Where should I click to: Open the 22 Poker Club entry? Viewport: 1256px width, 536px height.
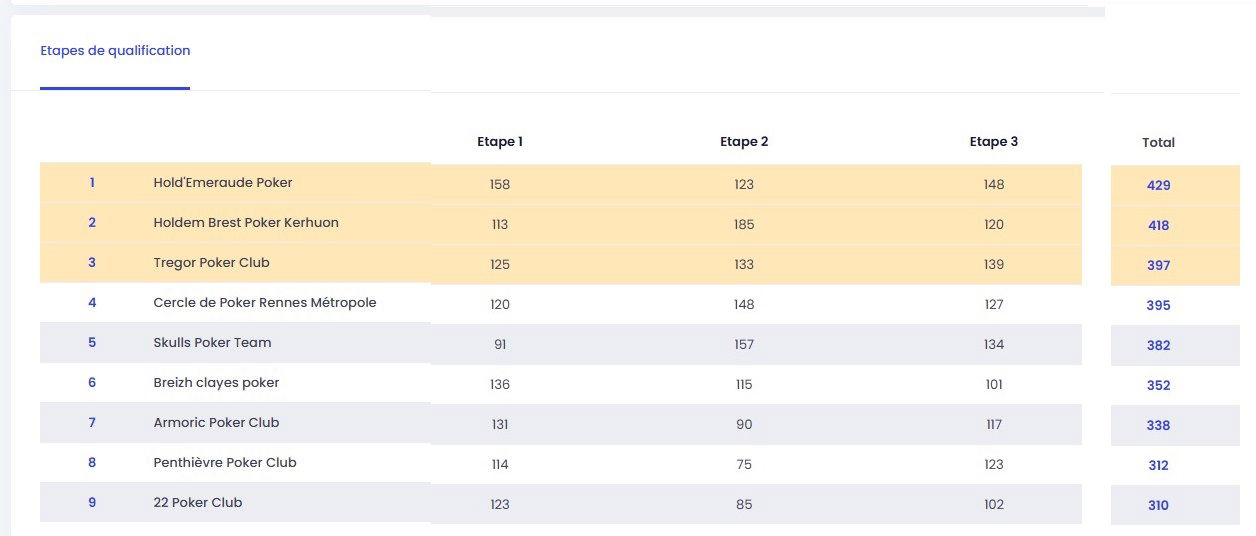198,503
